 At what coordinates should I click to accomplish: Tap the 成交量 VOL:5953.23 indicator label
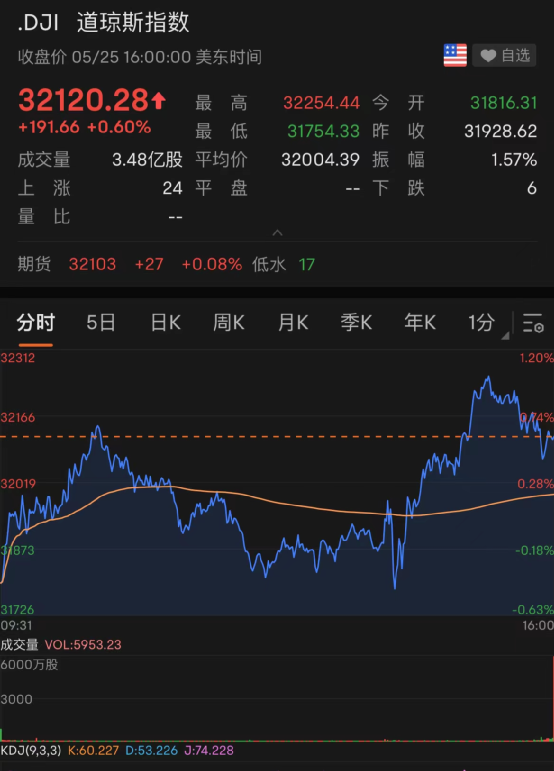(61, 645)
